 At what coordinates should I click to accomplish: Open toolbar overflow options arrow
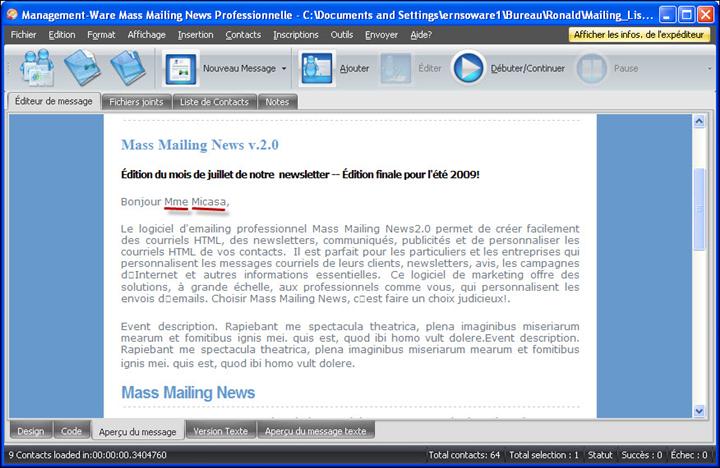pos(709,68)
